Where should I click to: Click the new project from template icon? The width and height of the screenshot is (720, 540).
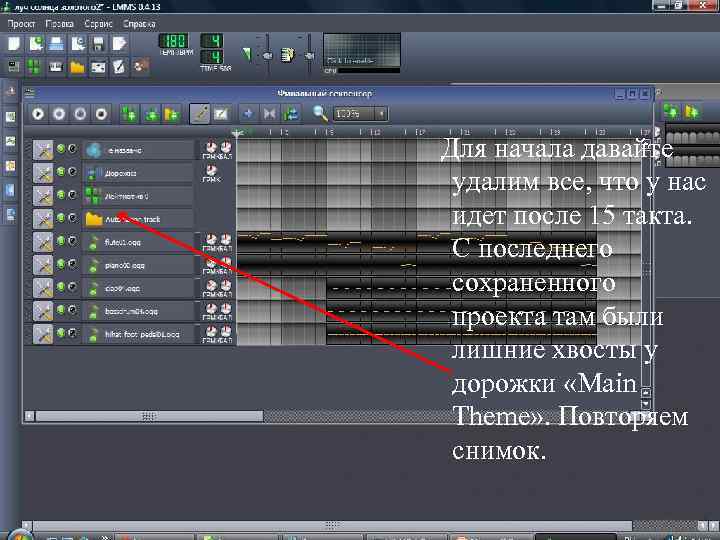pyautogui.click(x=35, y=44)
